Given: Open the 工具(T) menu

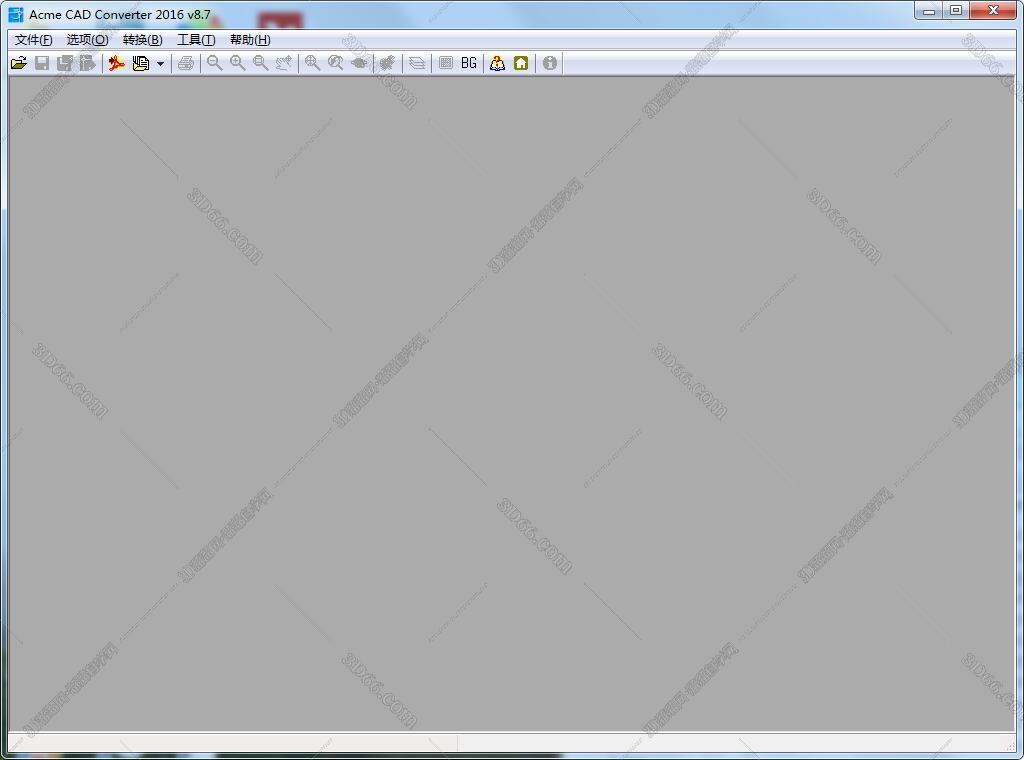Looking at the screenshot, I should [196, 40].
